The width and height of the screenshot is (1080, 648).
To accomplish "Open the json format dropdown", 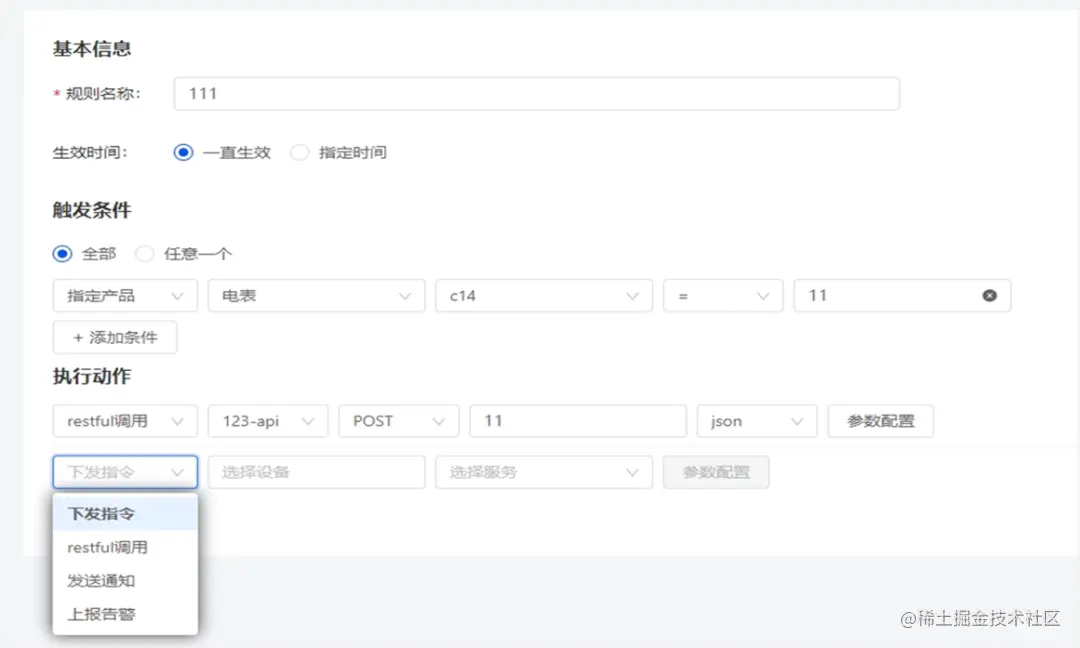I will click(x=757, y=421).
